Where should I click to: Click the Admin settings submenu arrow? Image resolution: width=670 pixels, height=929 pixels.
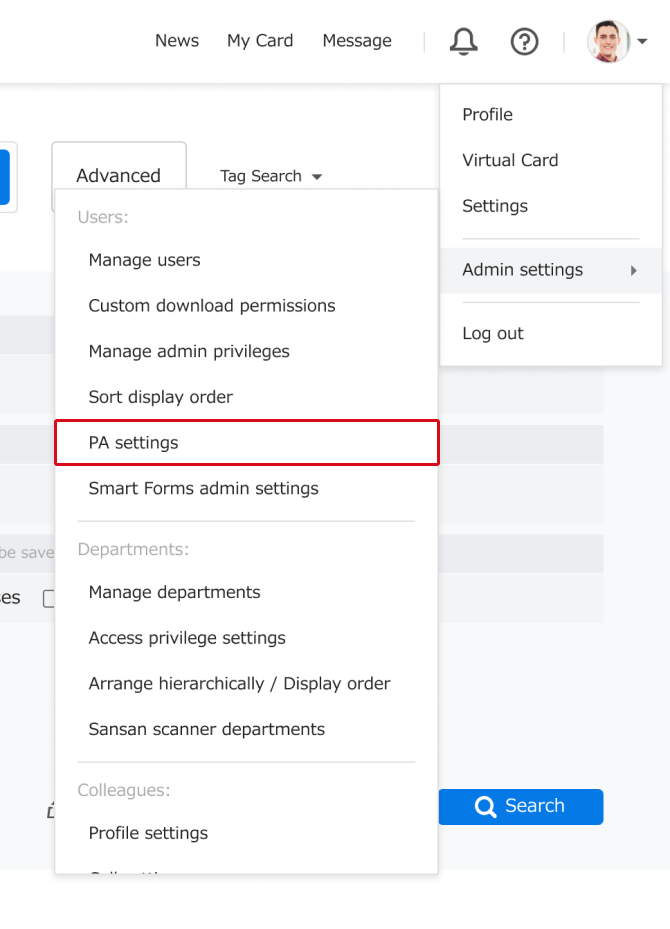pos(633,271)
